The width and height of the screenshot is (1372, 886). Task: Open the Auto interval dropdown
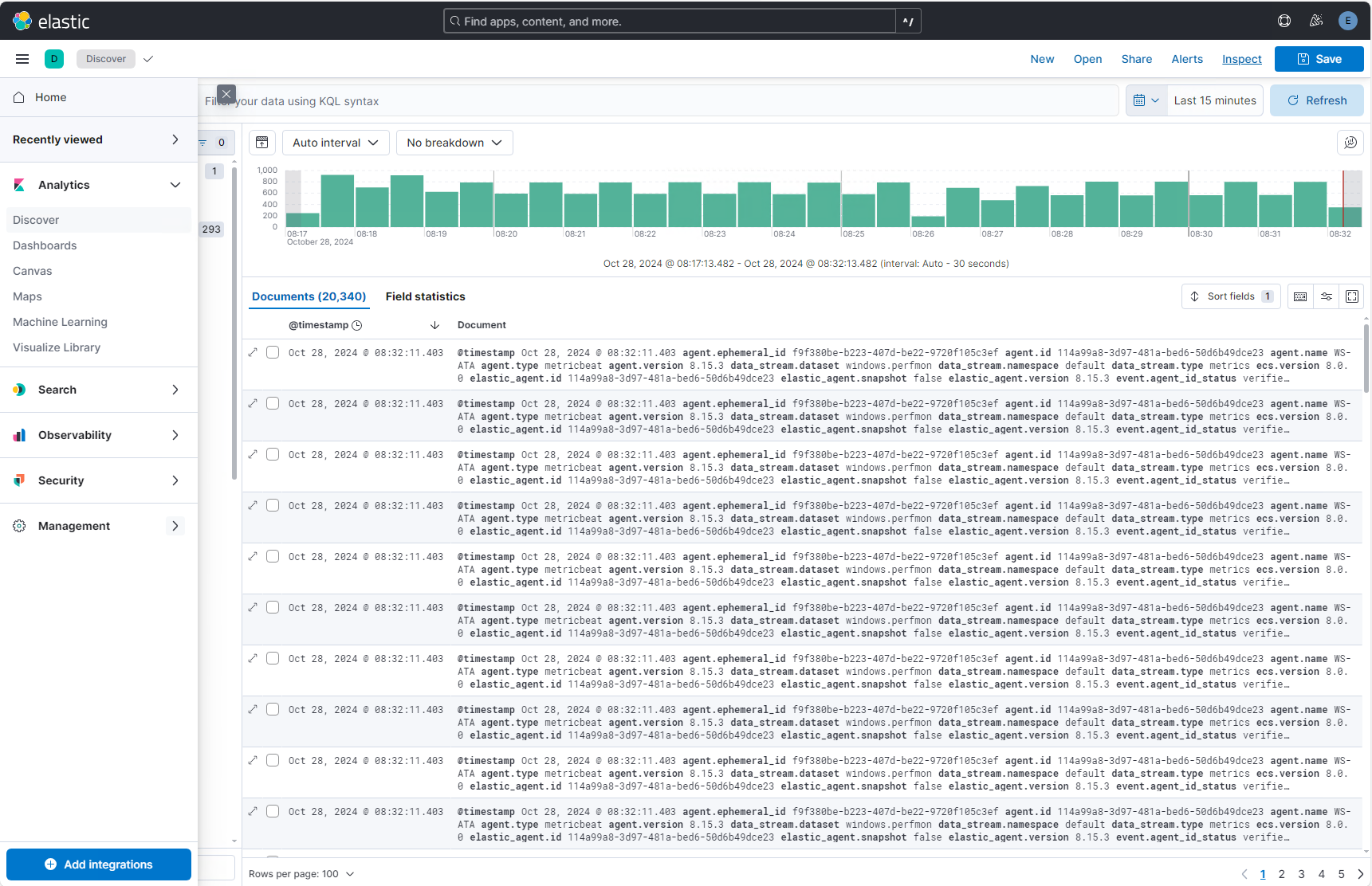(x=336, y=143)
